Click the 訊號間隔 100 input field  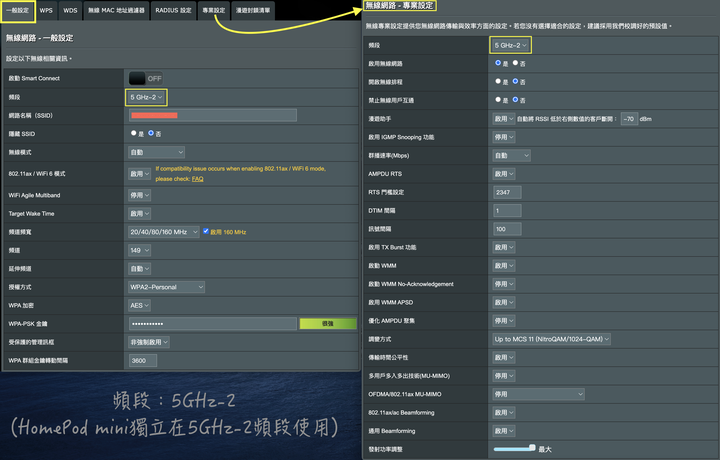[x=507, y=229]
